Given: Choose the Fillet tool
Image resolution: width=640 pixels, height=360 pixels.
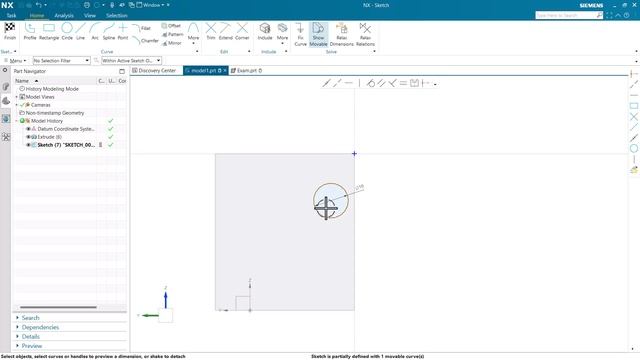Looking at the screenshot, I should coord(142,28).
